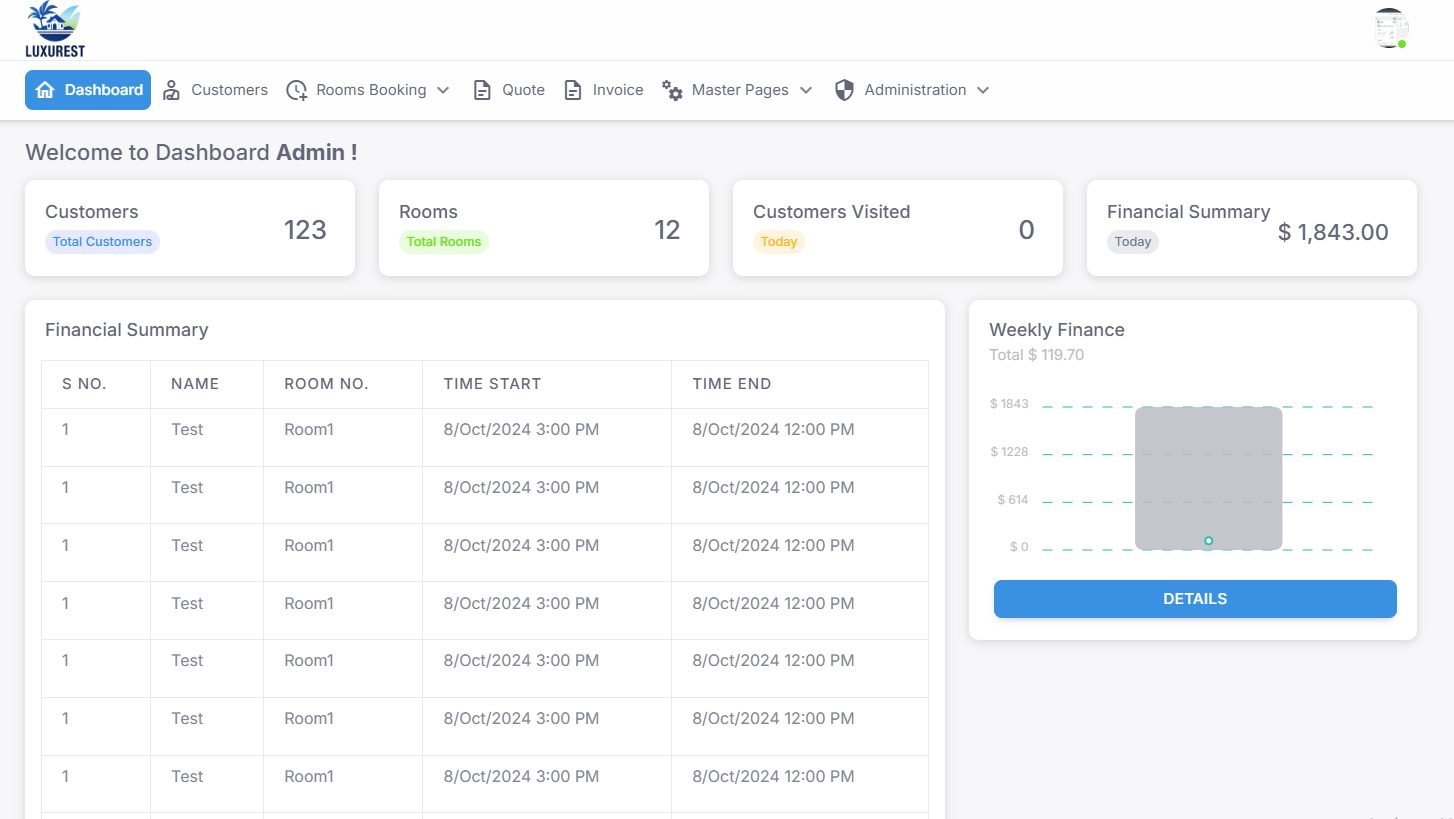Click the Luxurest logo

(55, 30)
